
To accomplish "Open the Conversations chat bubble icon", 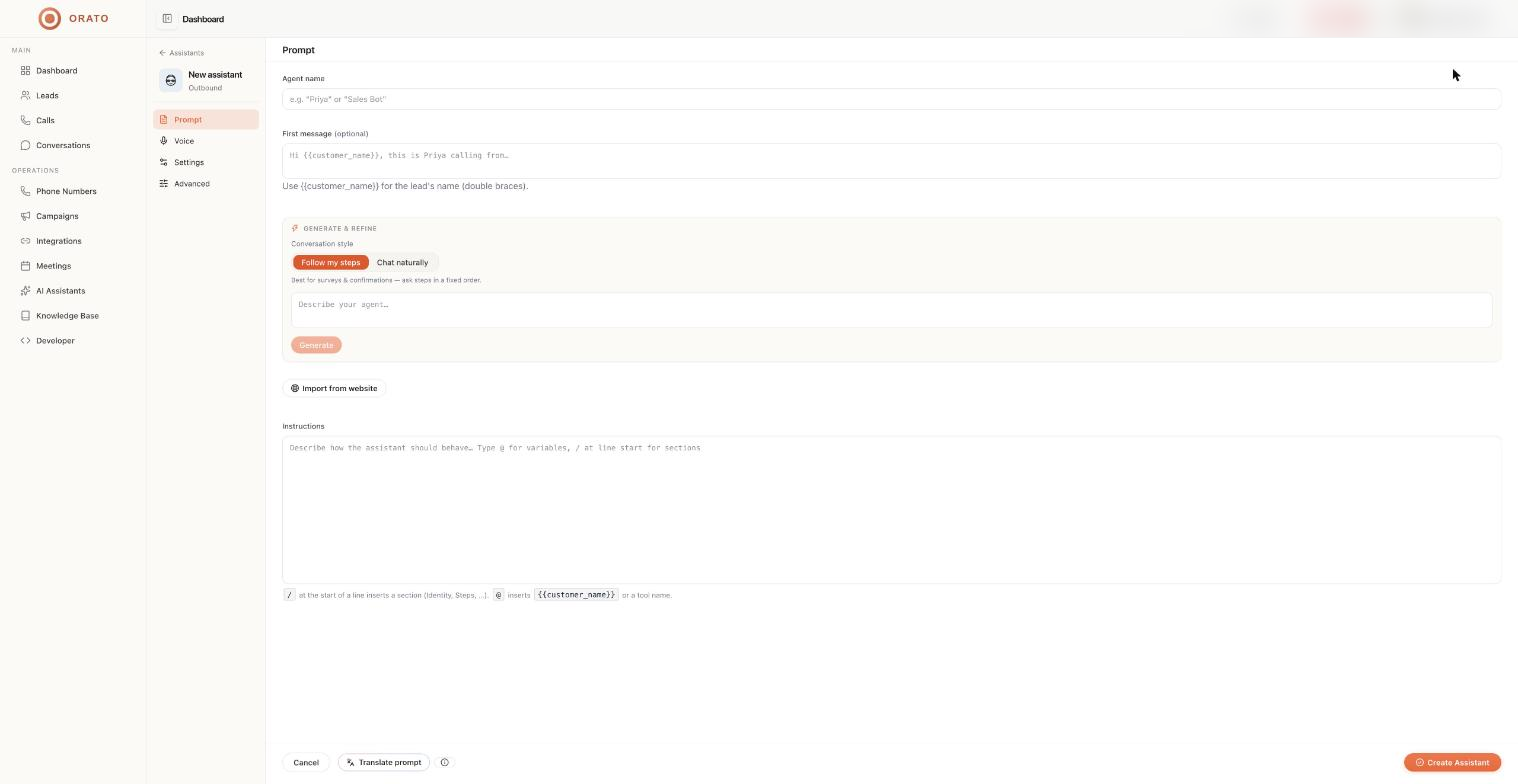I will click(x=25, y=145).
